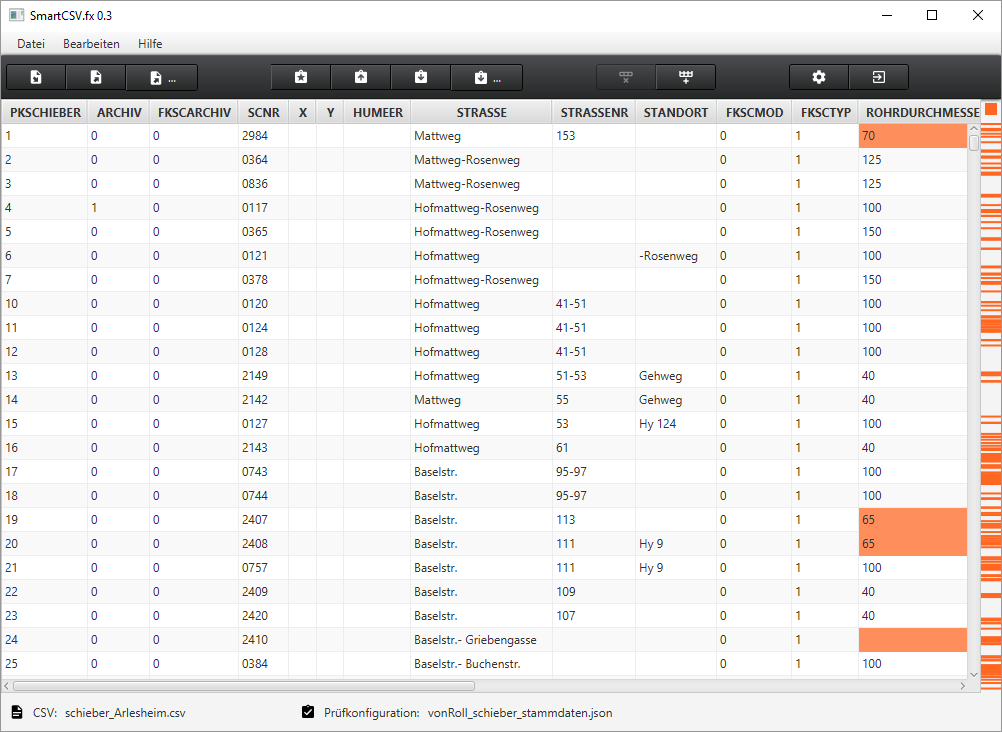Select the cell containing Hy 124
Image resolution: width=1002 pixels, height=732 pixels.
tap(675, 424)
